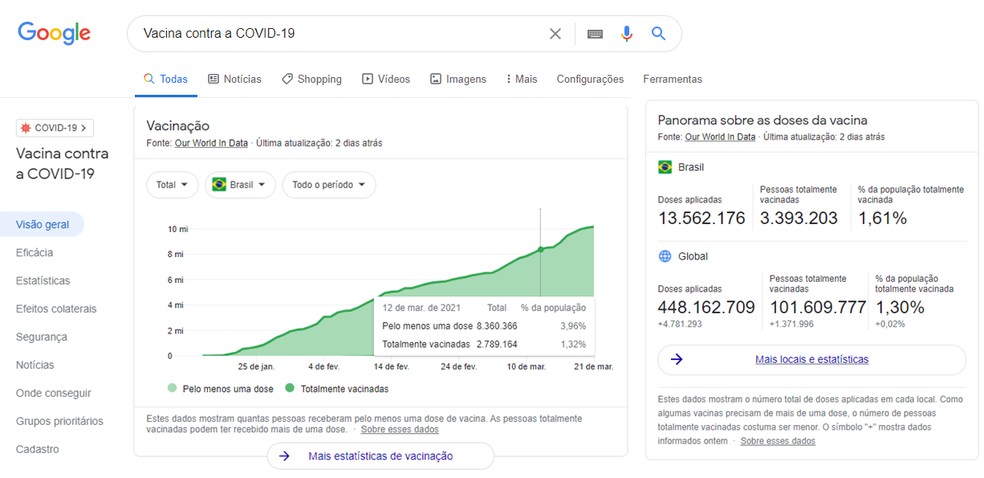Open Our World In Data link in Panorama card
This screenshot has width=984, height=478.
point(720,137)
